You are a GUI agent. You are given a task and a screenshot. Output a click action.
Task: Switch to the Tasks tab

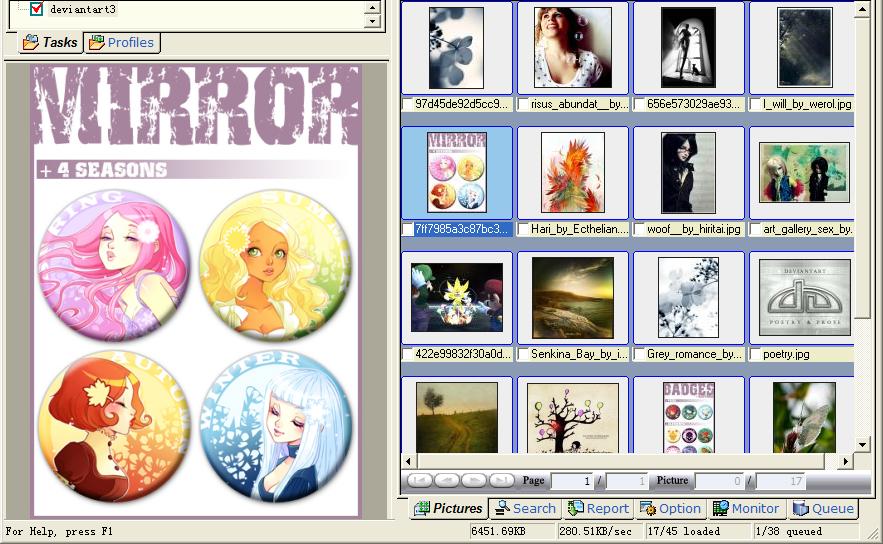(x=51, y=43)
